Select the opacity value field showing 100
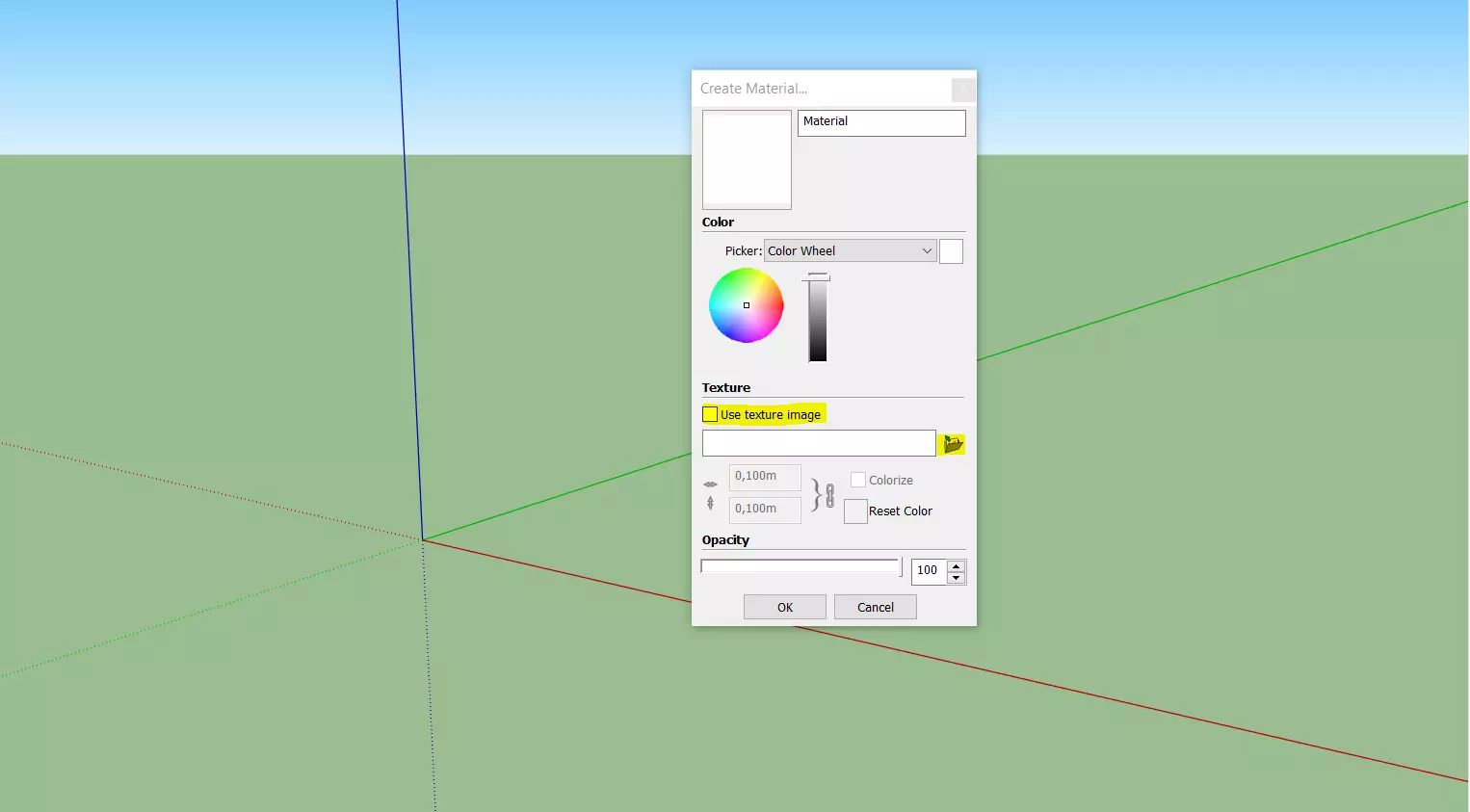This screenshot has height=812, width=1470. [x=928, y=571]
